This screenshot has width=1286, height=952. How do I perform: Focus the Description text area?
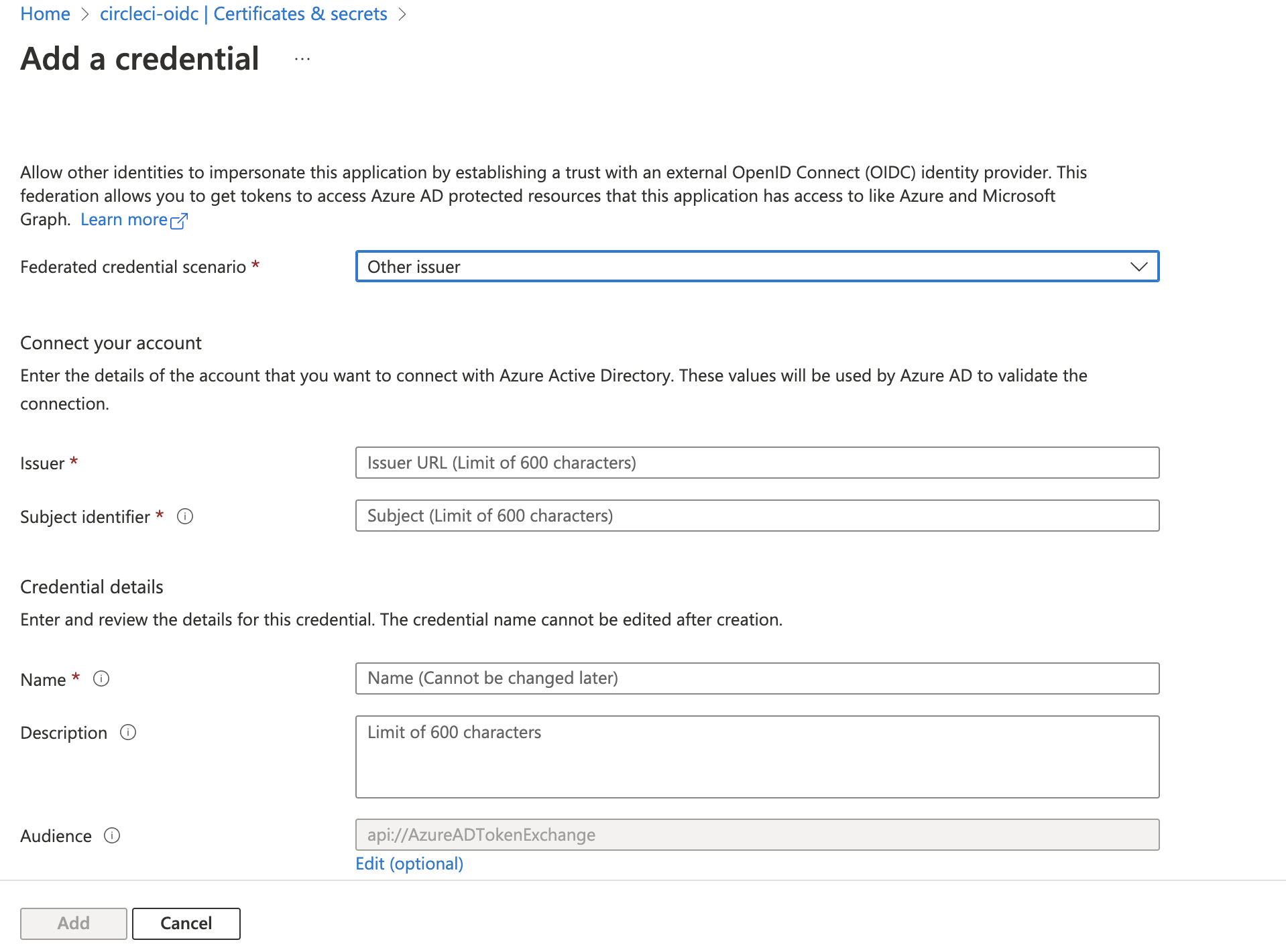757,757
